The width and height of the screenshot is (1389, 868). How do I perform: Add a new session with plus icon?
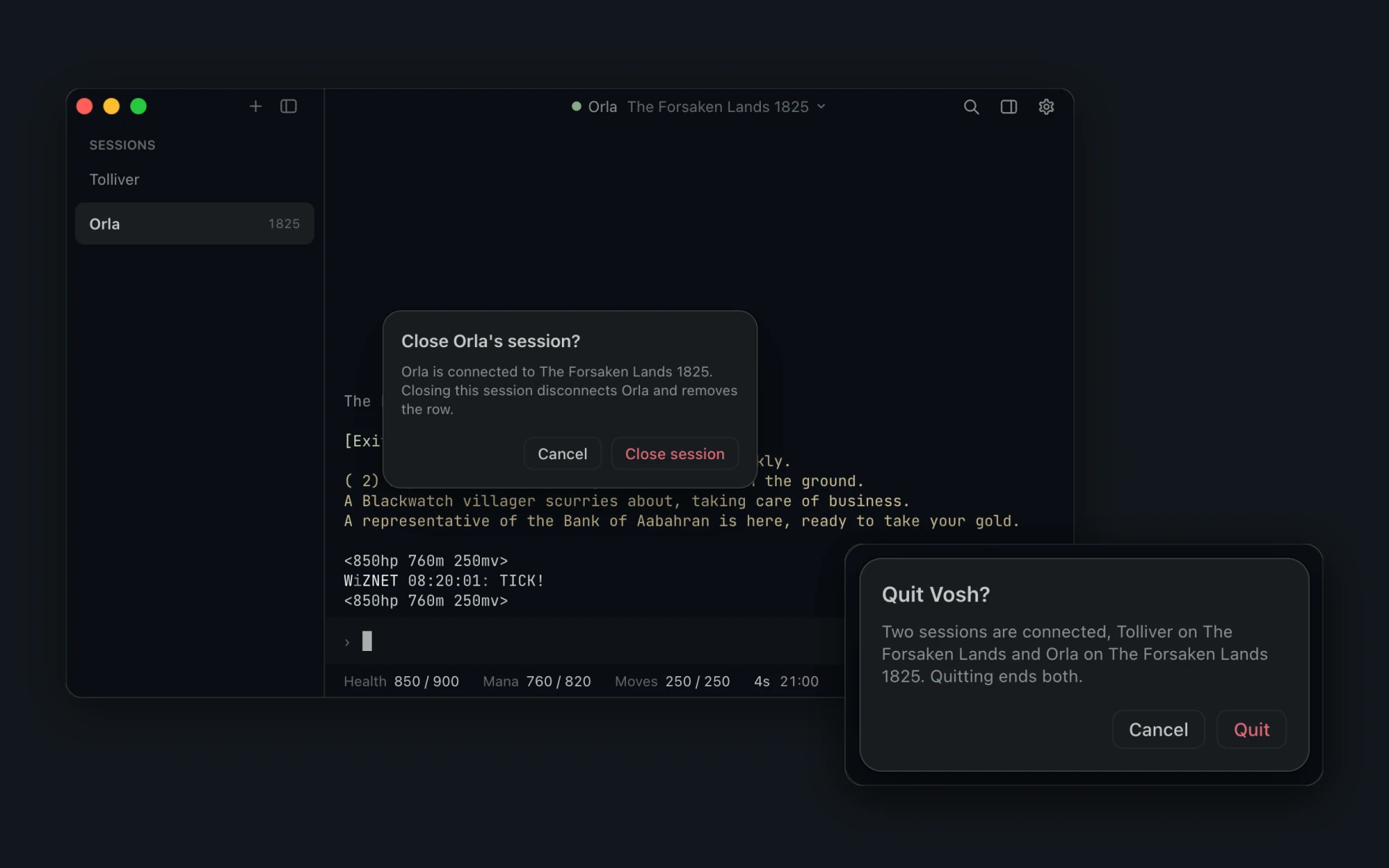click(x=255, y=107)
